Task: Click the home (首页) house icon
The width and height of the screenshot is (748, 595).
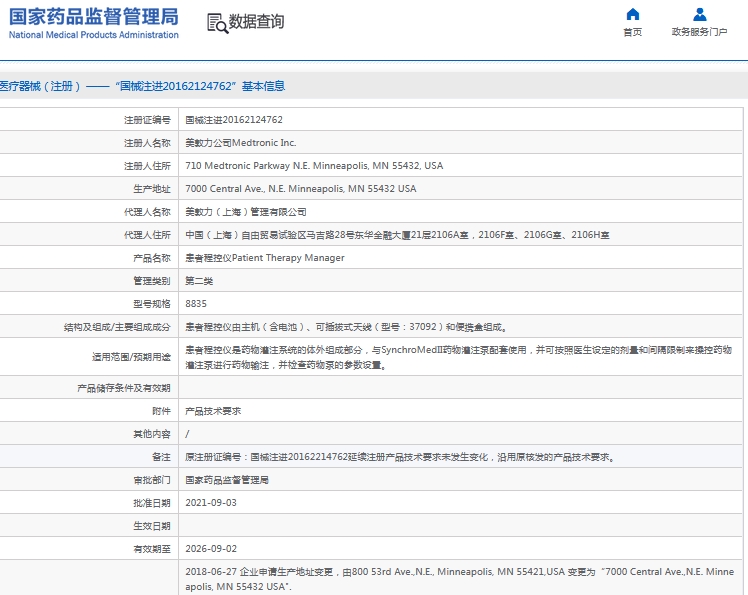Action: (633, 14)
